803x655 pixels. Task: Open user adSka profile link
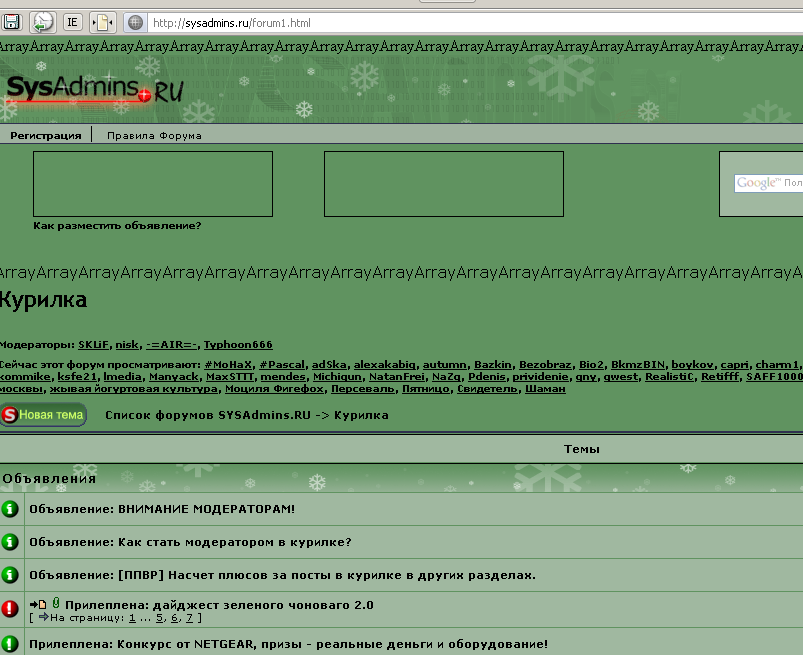coord(329,365)
